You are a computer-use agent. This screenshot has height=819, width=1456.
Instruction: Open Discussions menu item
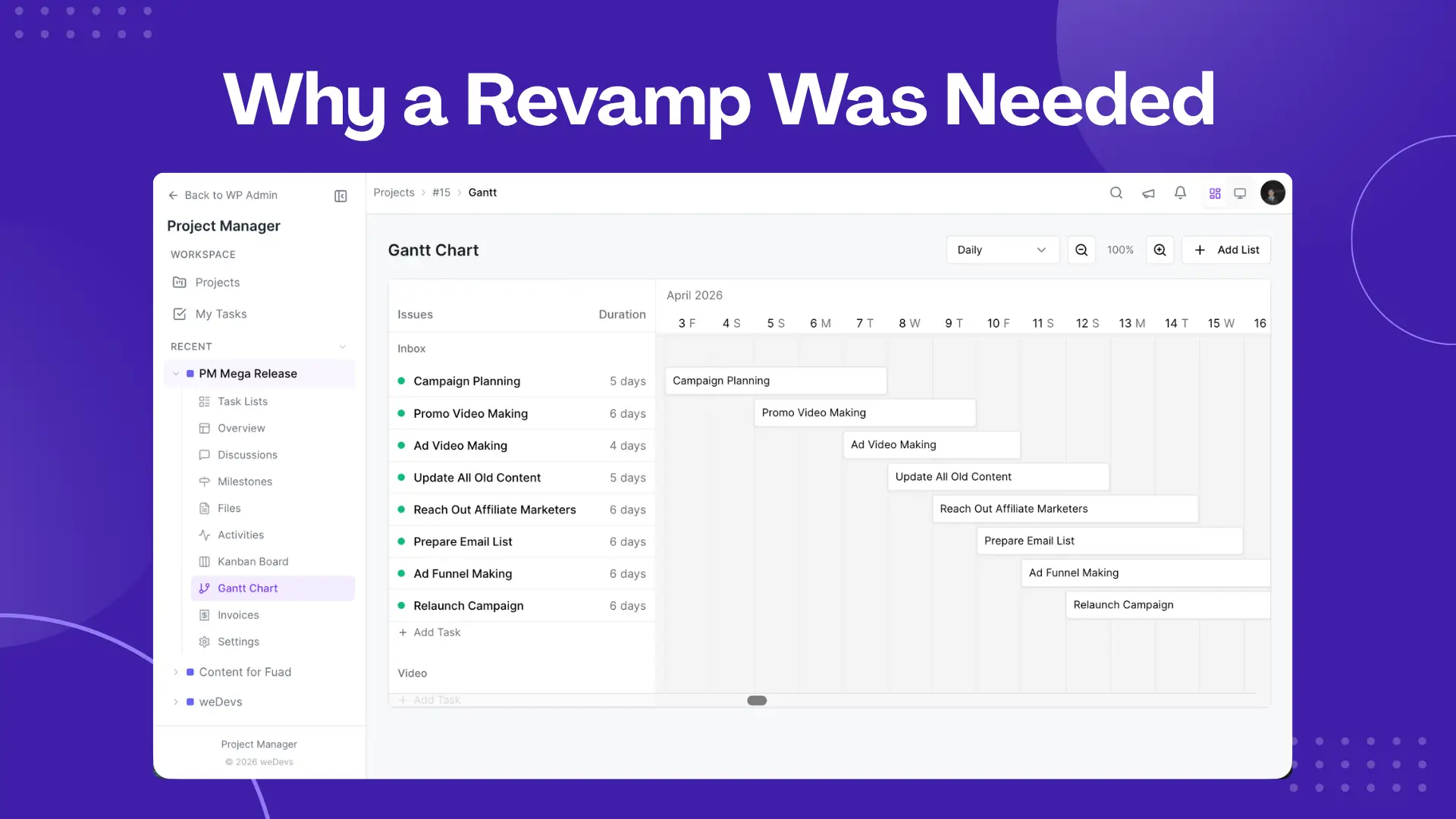273,455
